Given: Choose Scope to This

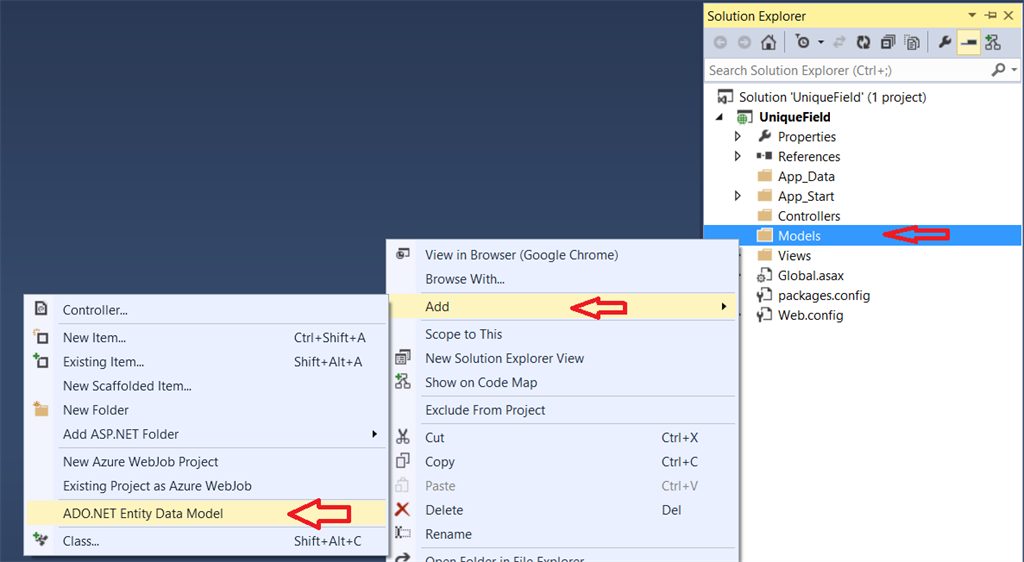Looking at the screenshot, I should pyautogui.click(x=464, y=334).
